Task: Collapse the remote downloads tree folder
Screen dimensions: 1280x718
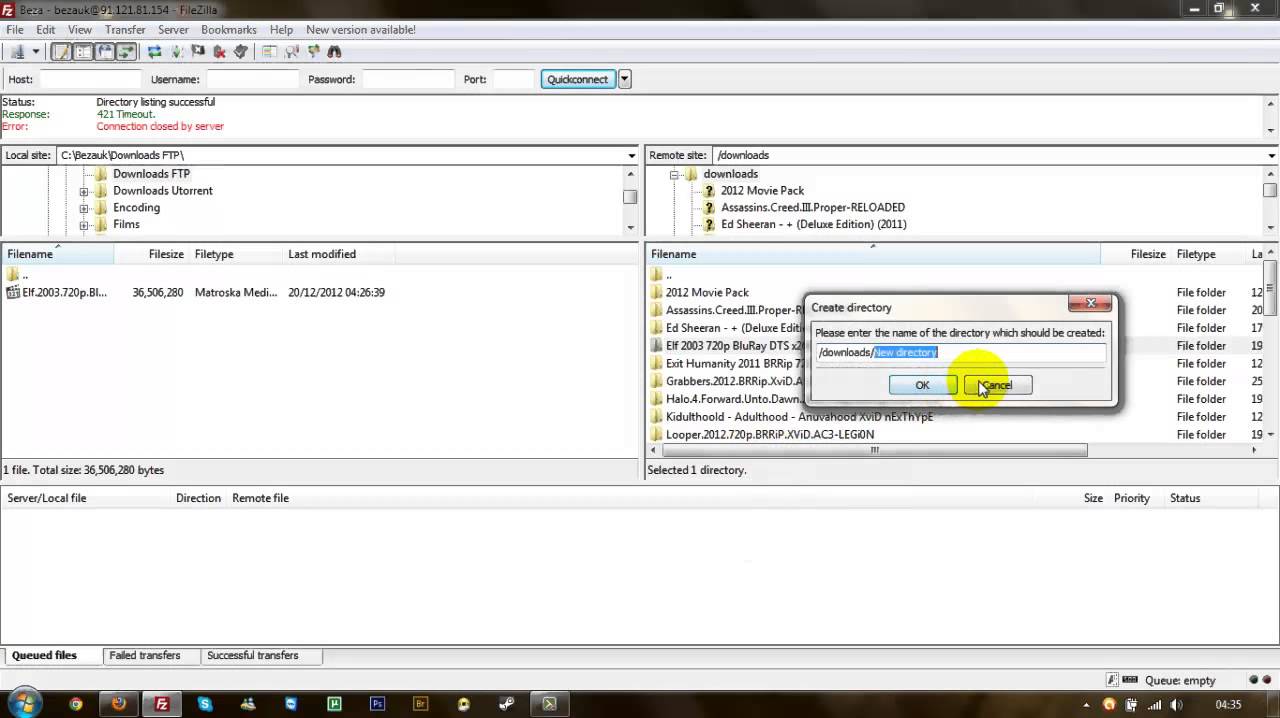Action: point(674,174)
